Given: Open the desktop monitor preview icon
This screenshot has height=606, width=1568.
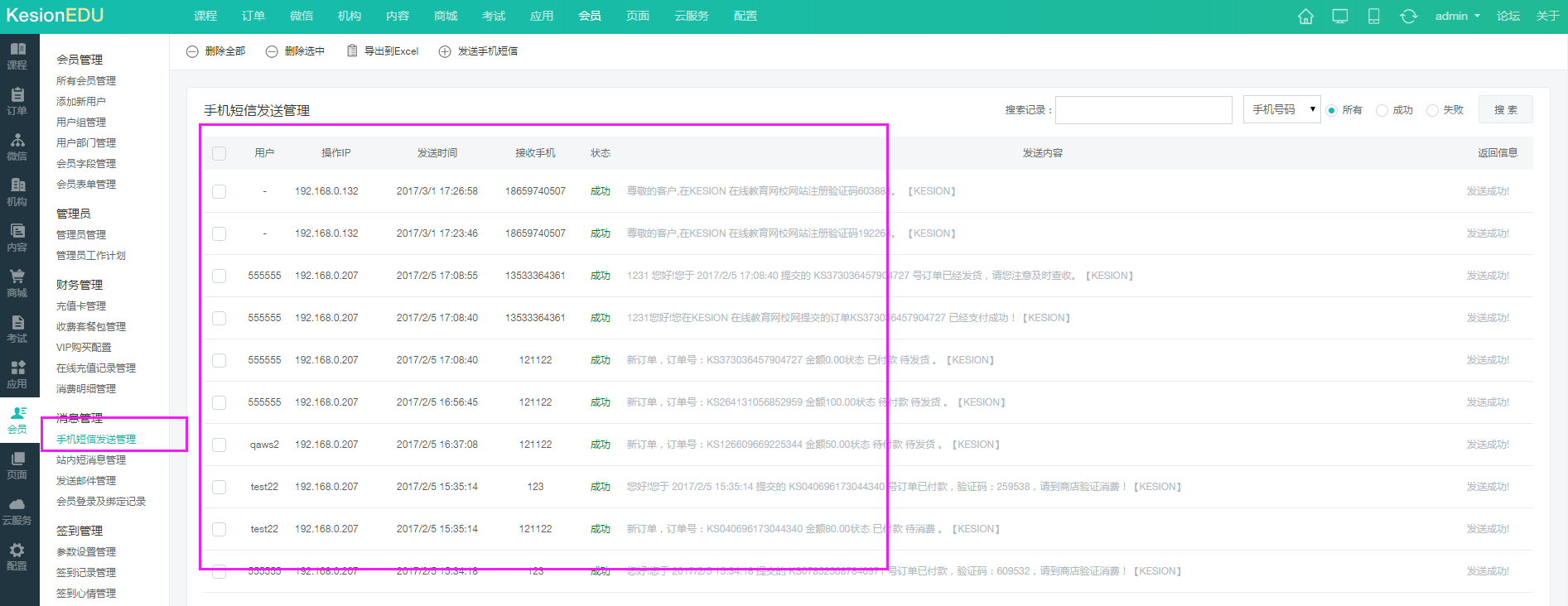Looking at the screenshot, I should 1339,17.
